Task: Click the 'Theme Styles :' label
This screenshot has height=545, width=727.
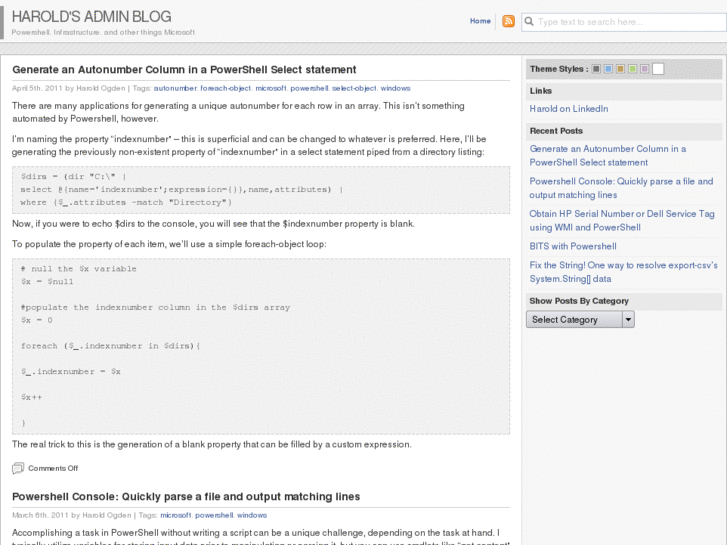Action: tap(559, 69)
